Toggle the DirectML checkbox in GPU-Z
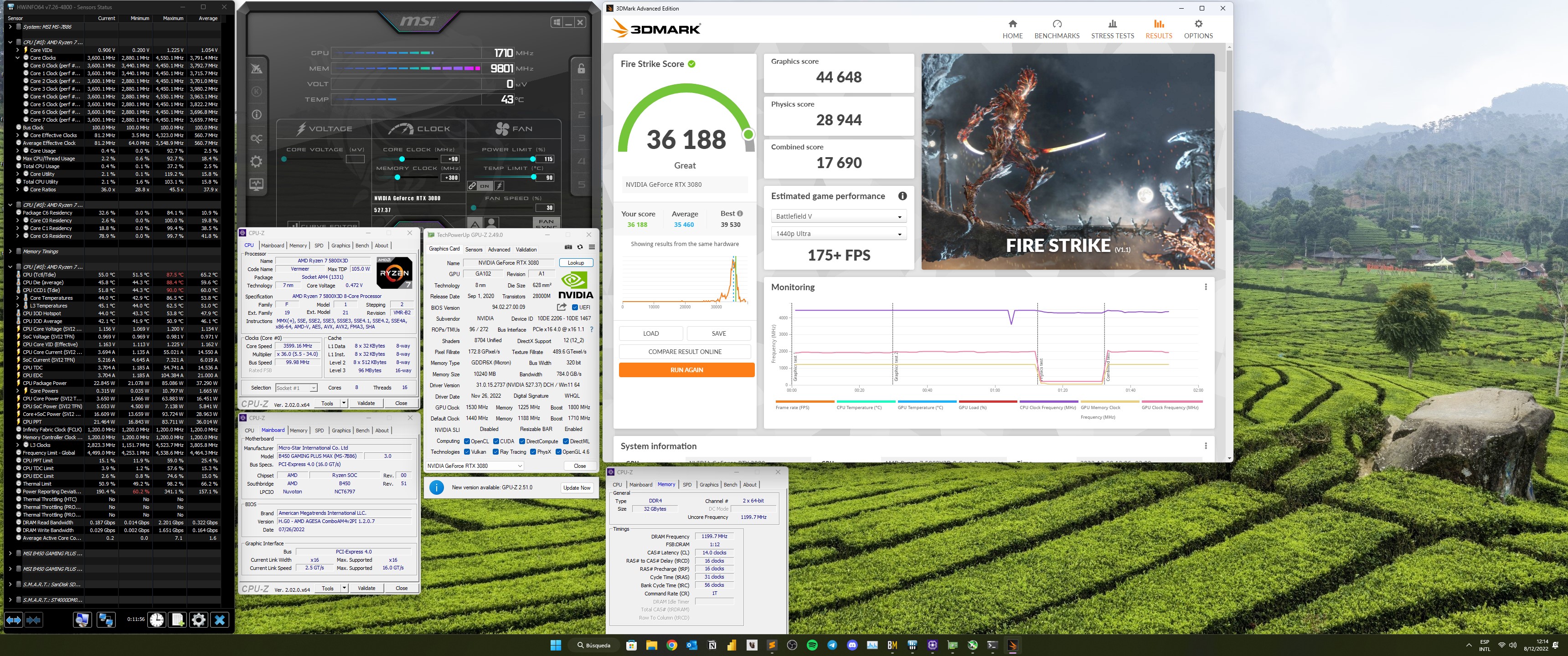The width and height of the screenshot is (1568, 656). coord(566,441)
